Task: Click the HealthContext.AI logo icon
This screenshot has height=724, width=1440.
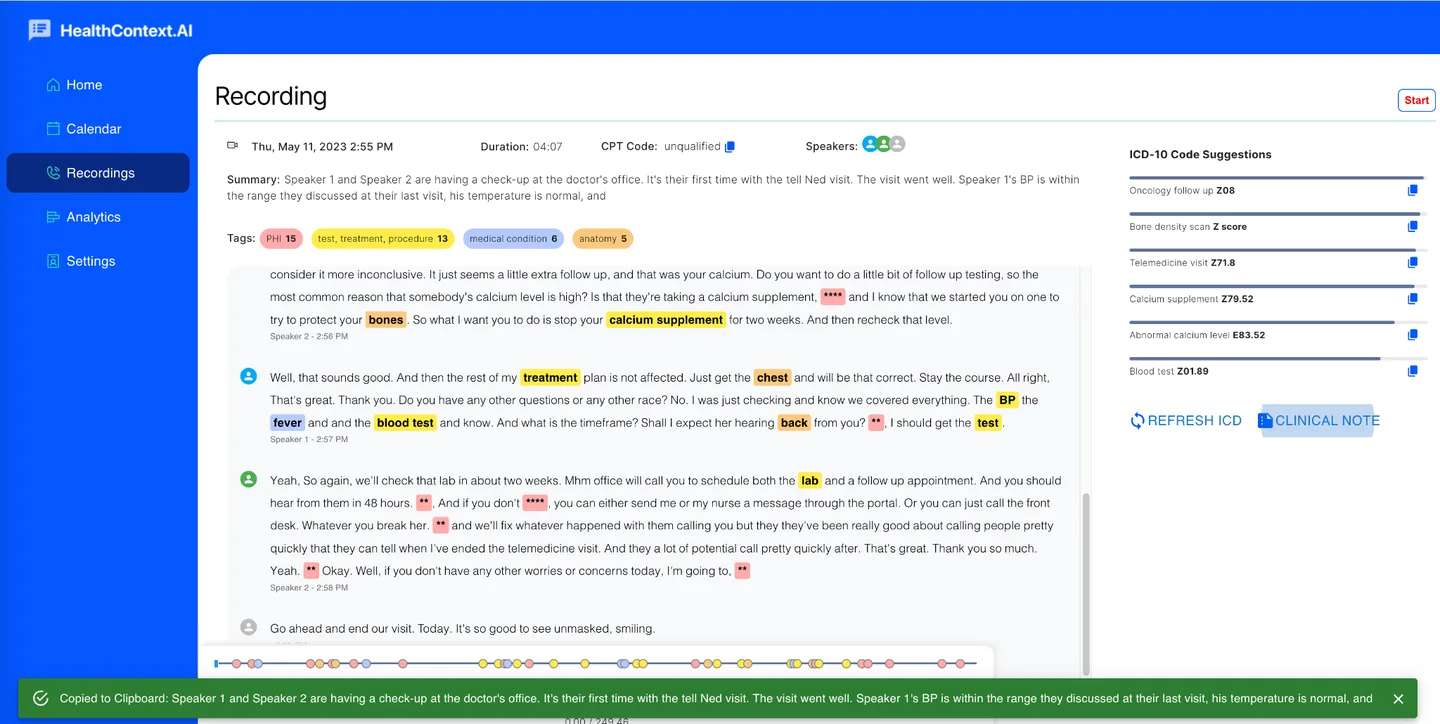Action: click(x=39, y=29)
